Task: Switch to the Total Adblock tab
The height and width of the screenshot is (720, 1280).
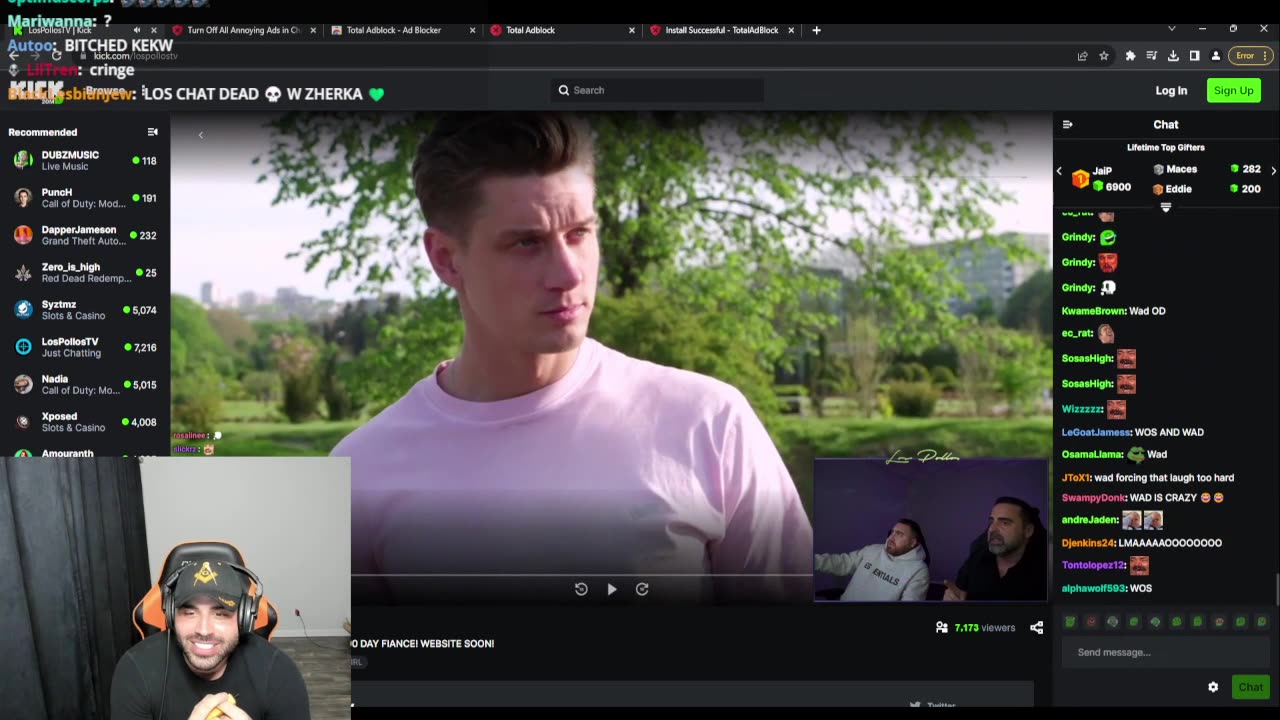Action: pyautogui.click(x=563, y=30)
